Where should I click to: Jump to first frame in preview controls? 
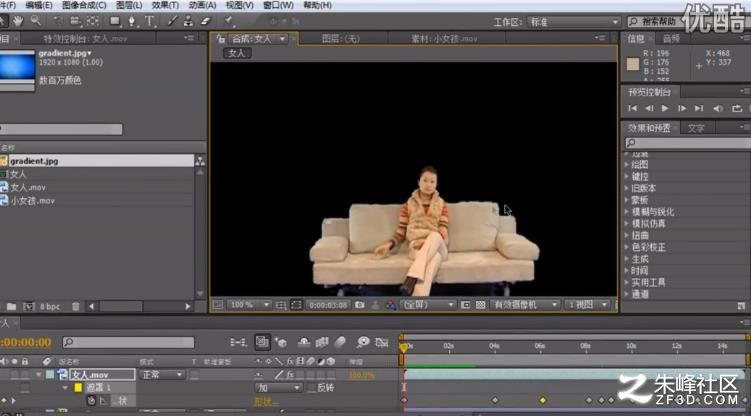click(632, 109)
